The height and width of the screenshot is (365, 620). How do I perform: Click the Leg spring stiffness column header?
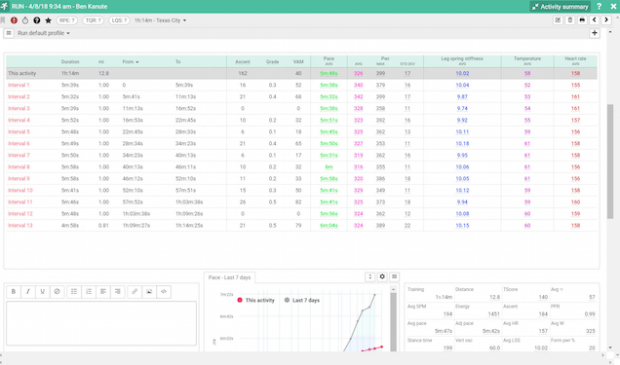click(462, 59)
